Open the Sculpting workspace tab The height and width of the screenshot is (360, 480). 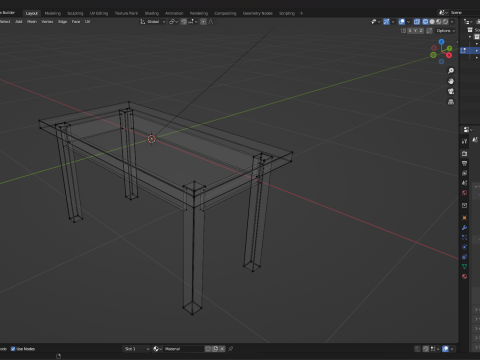(x=75, y=13)
